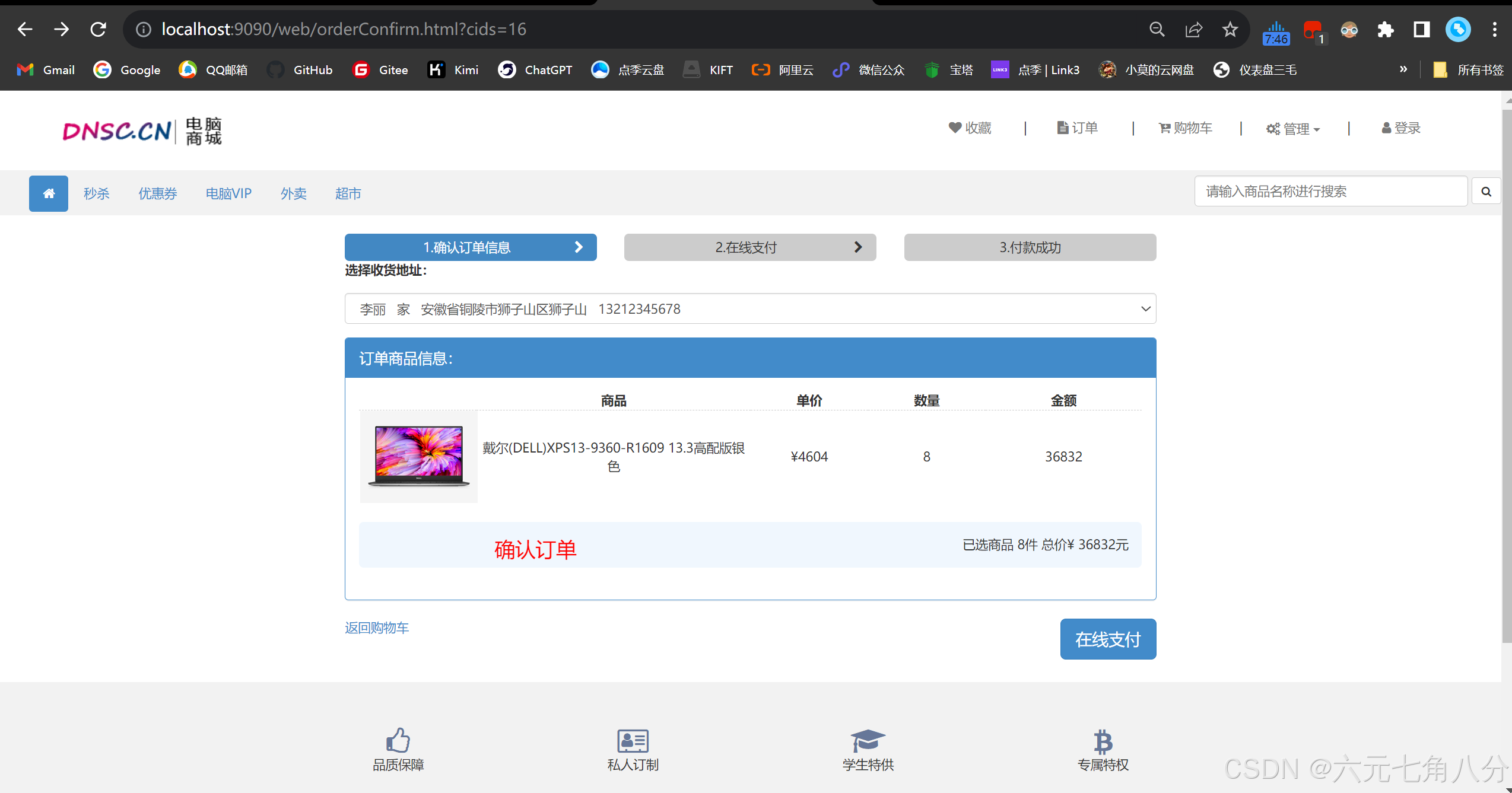Image resolution: width=1512 pixels, height=793 pixels.
Task: Click the 返回购物车 link
Action: click(x=377, y=628)
